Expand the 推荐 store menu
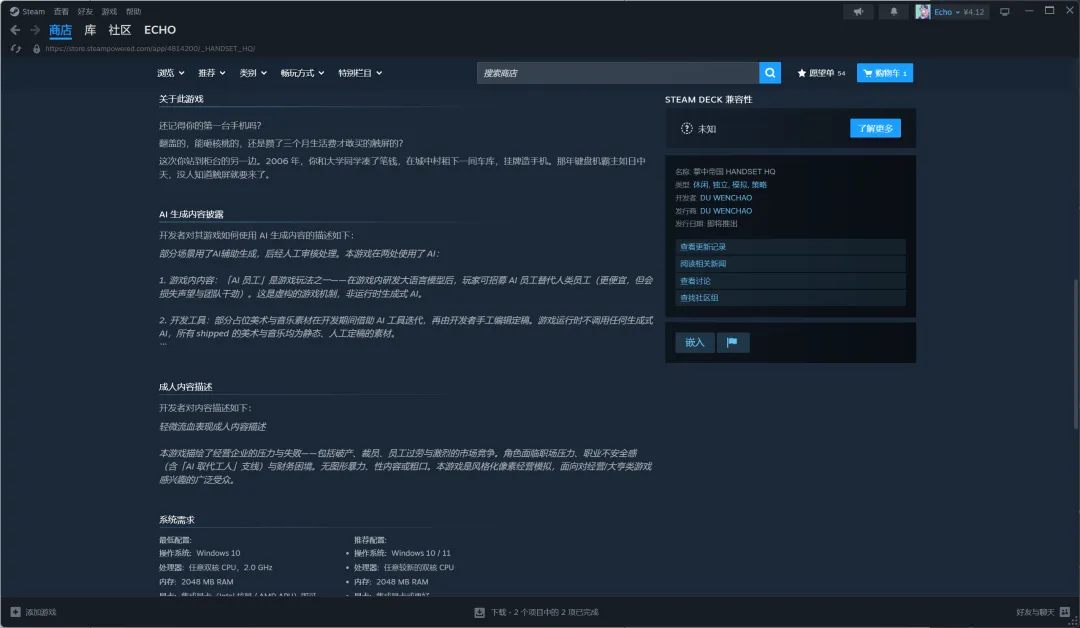 tap(211, 73)
